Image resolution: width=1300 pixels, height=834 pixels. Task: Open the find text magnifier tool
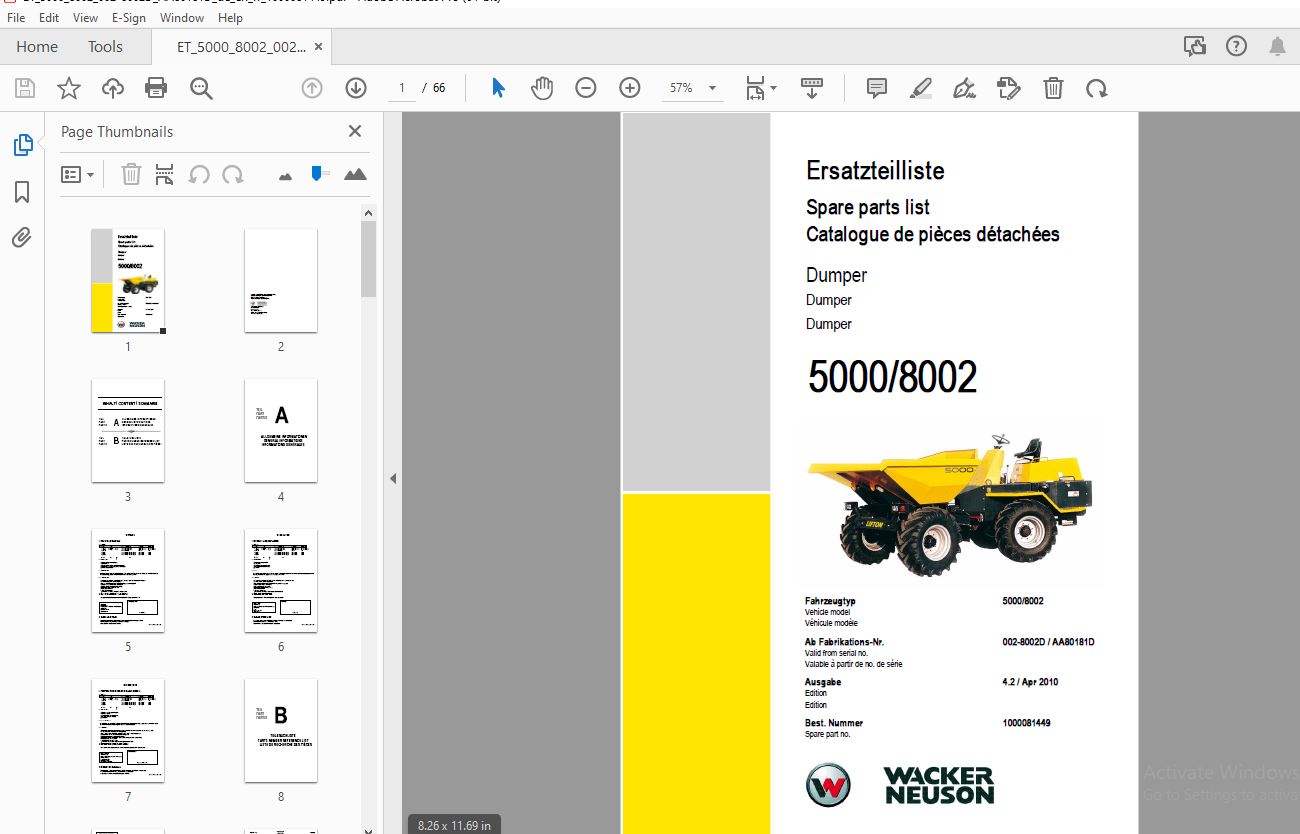point(201,88)
